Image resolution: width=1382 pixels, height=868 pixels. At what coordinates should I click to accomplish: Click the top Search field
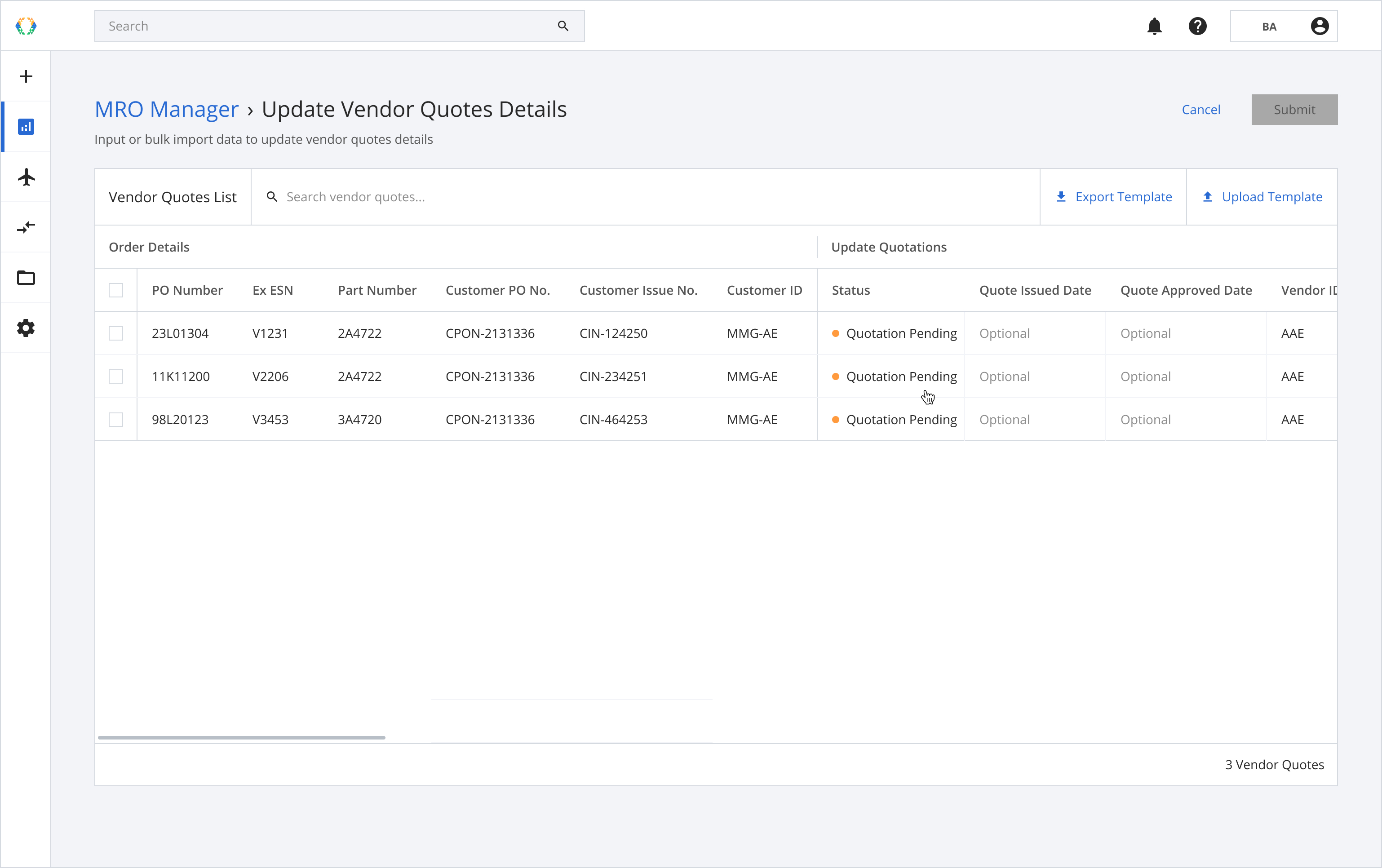pyautogui.click(x=339, y=26)
